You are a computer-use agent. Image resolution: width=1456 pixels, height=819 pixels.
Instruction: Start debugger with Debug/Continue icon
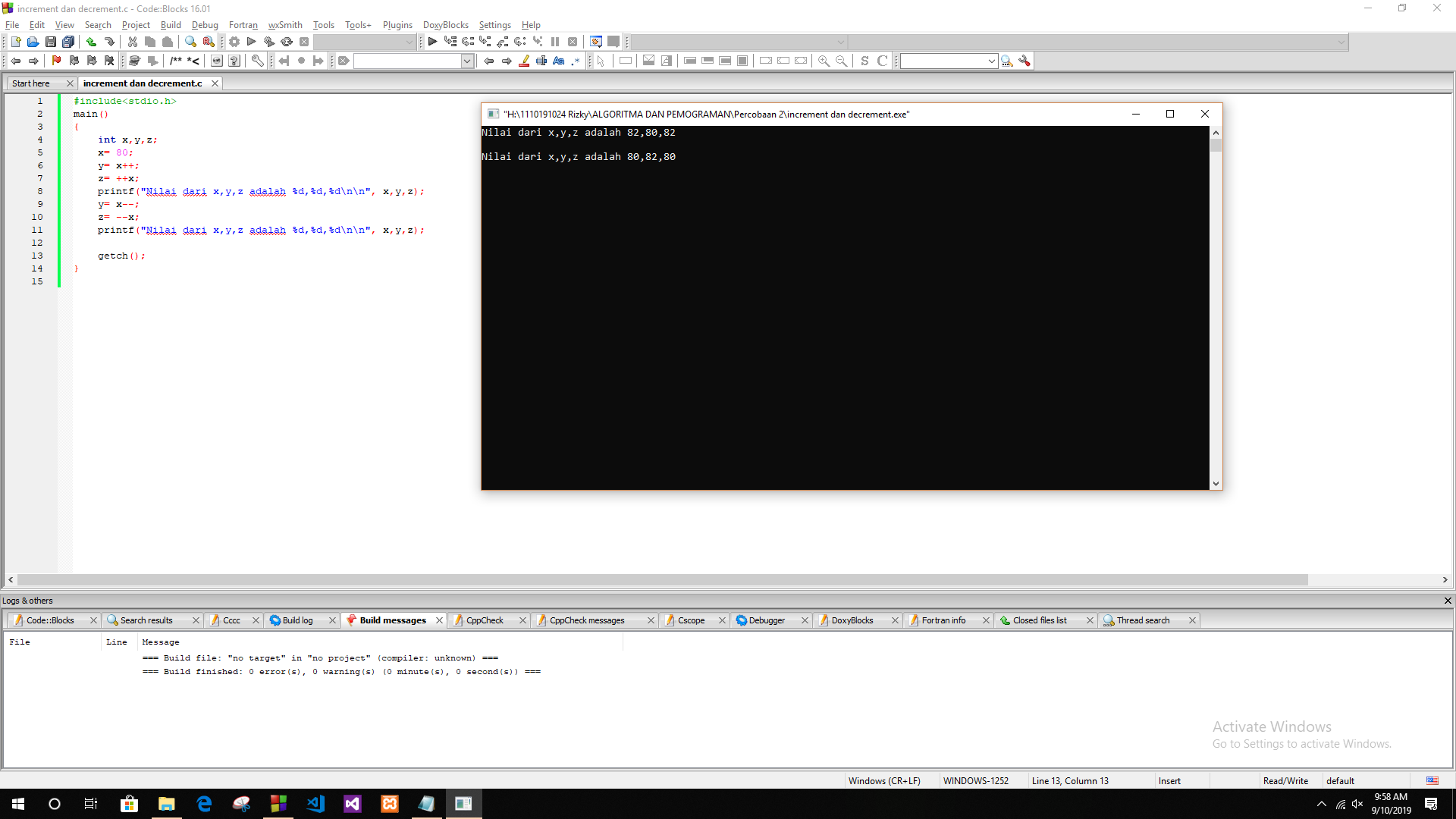pos(432,42)
